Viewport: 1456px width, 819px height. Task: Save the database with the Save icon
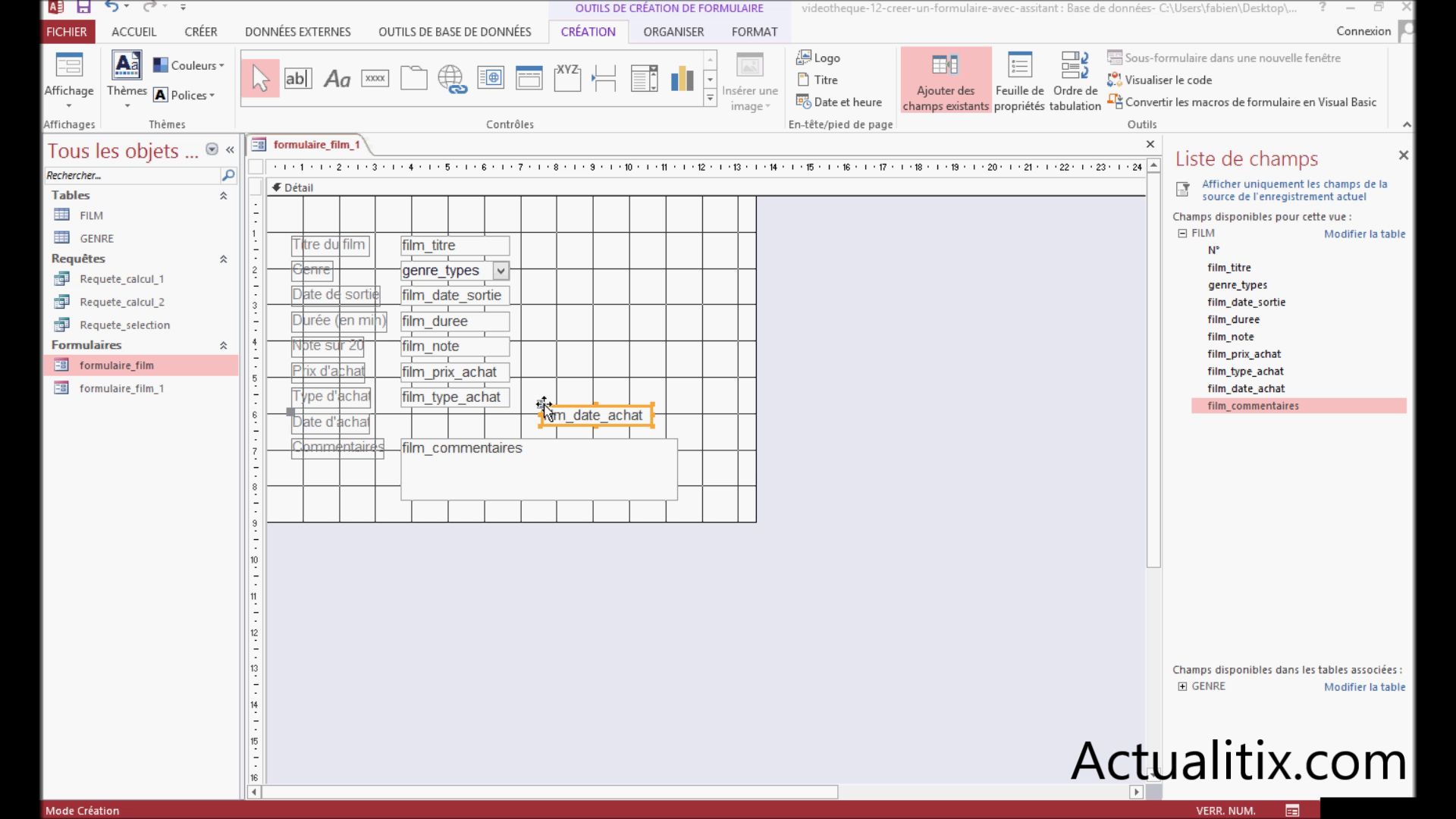[83, 7]
